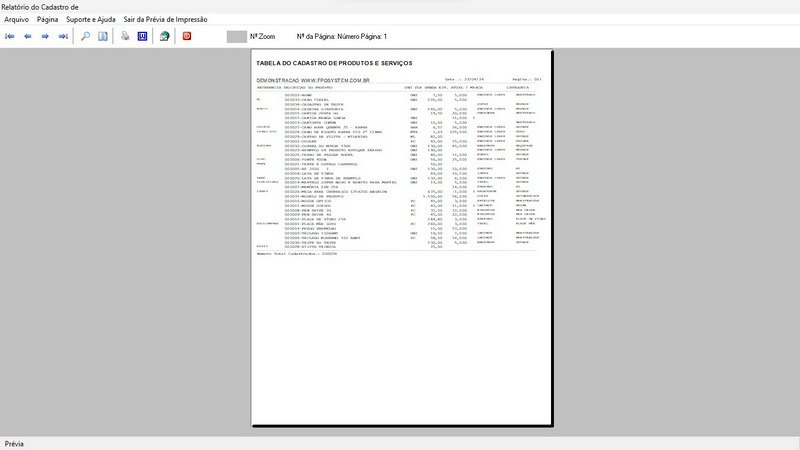
Task: Click the red exit preview icon
Action: click(x=187, y=36)
